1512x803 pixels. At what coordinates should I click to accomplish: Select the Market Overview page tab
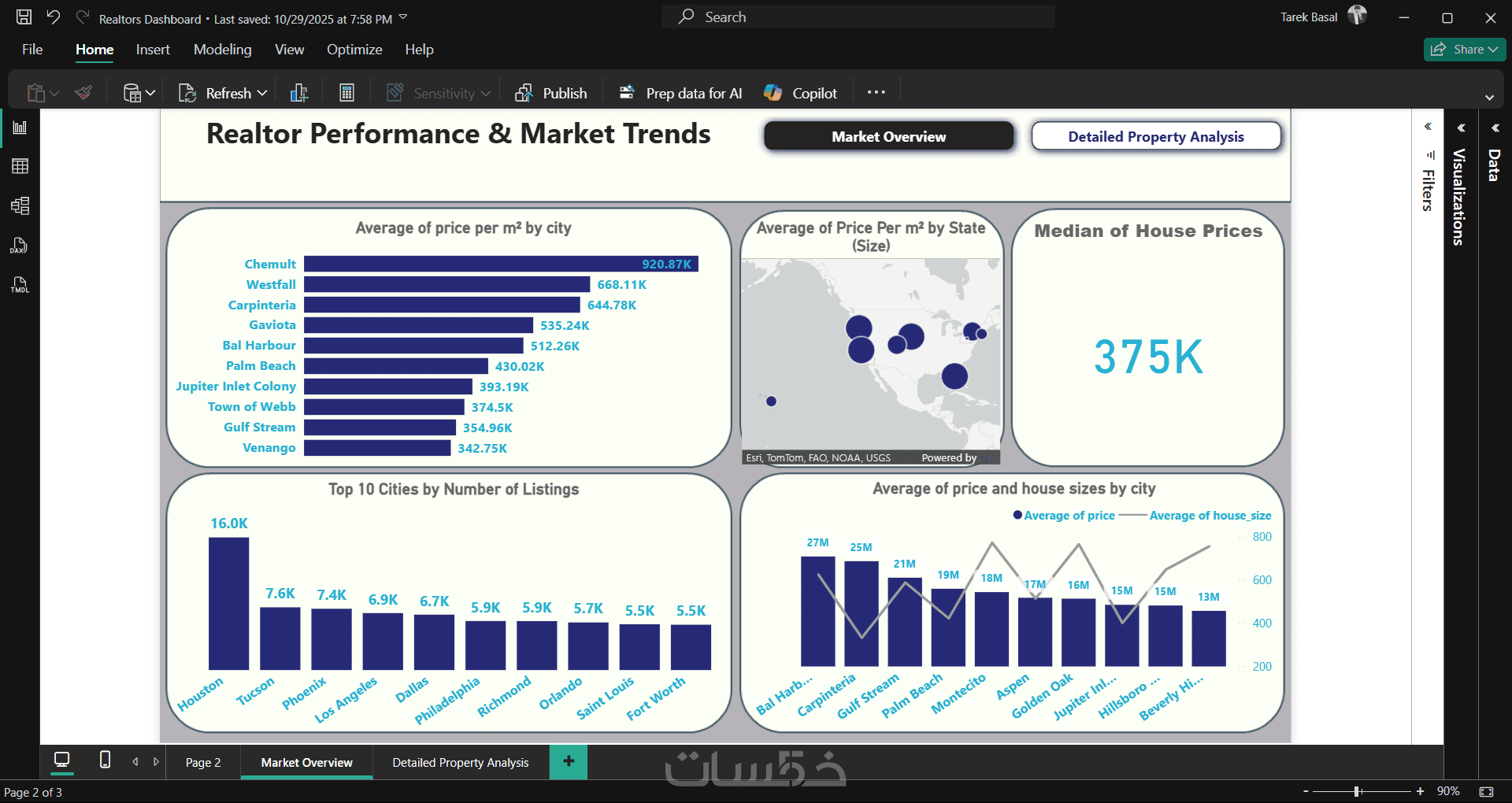[x=306, y=762]
